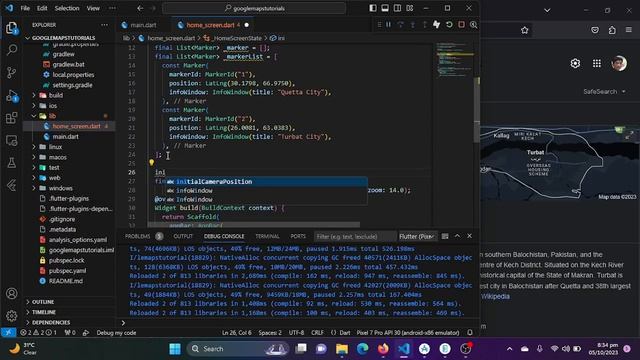Collapse the GOOGLEMAPSTUTORIALS root folder

click(x=63, y=38)
